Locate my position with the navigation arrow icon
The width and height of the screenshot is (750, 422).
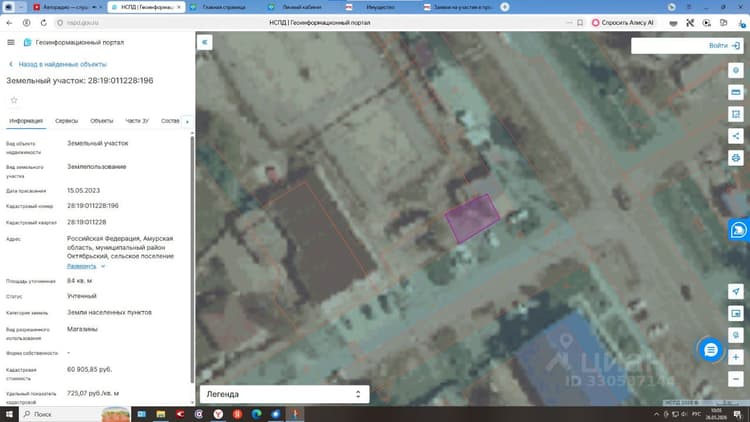736,291
